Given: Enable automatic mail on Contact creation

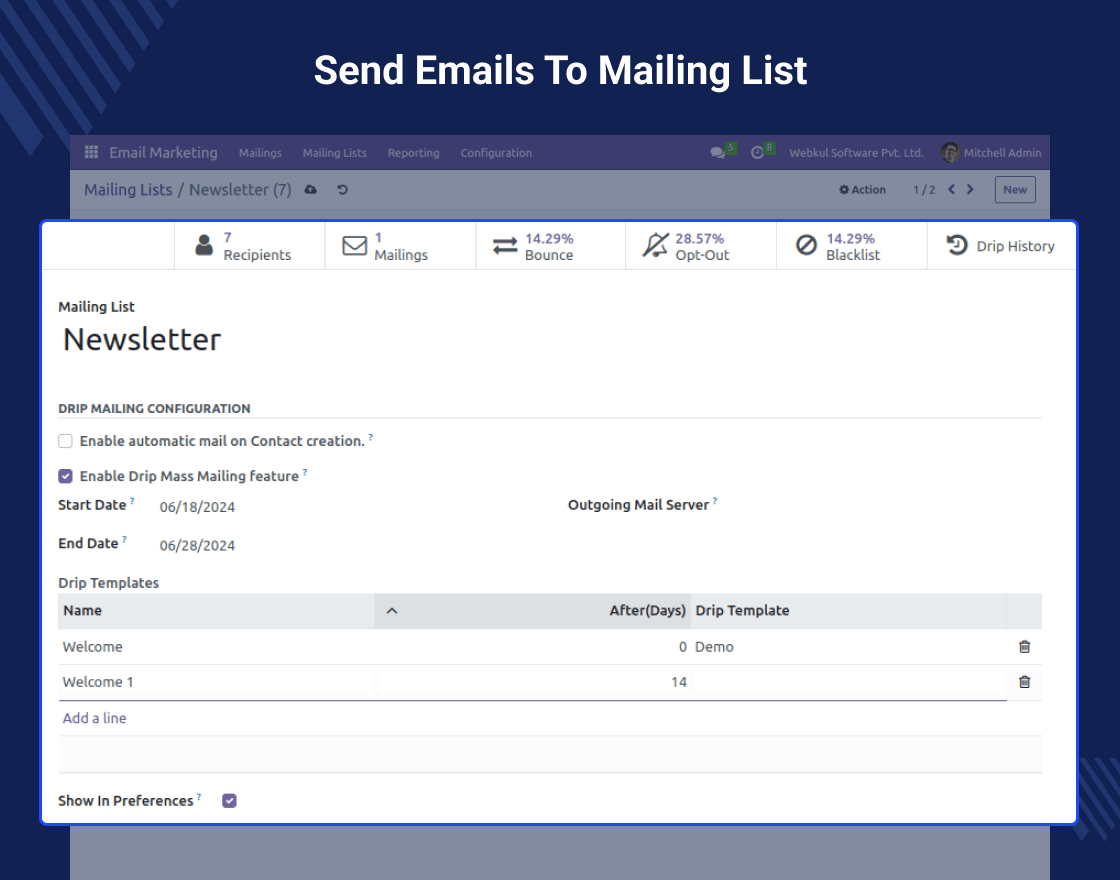Looking at the screenshot, I should (66, 441).
